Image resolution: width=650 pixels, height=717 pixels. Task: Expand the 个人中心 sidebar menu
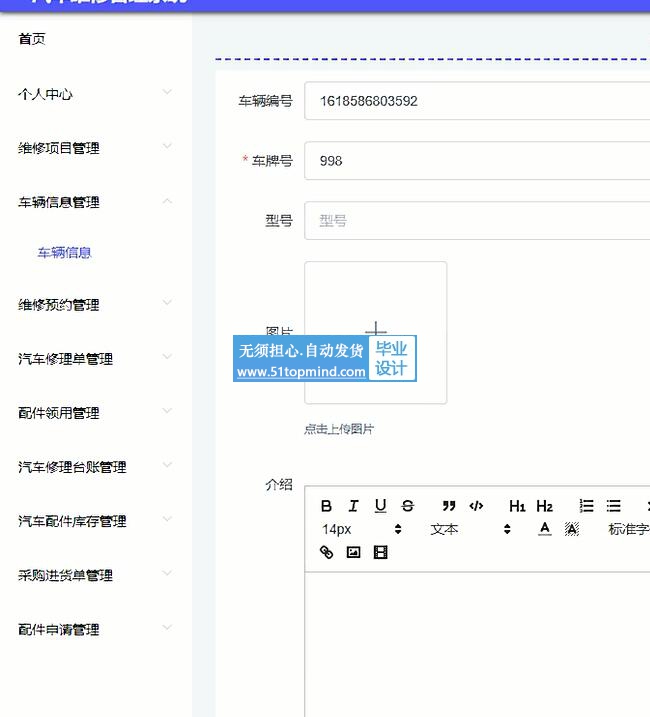point(95,94)
